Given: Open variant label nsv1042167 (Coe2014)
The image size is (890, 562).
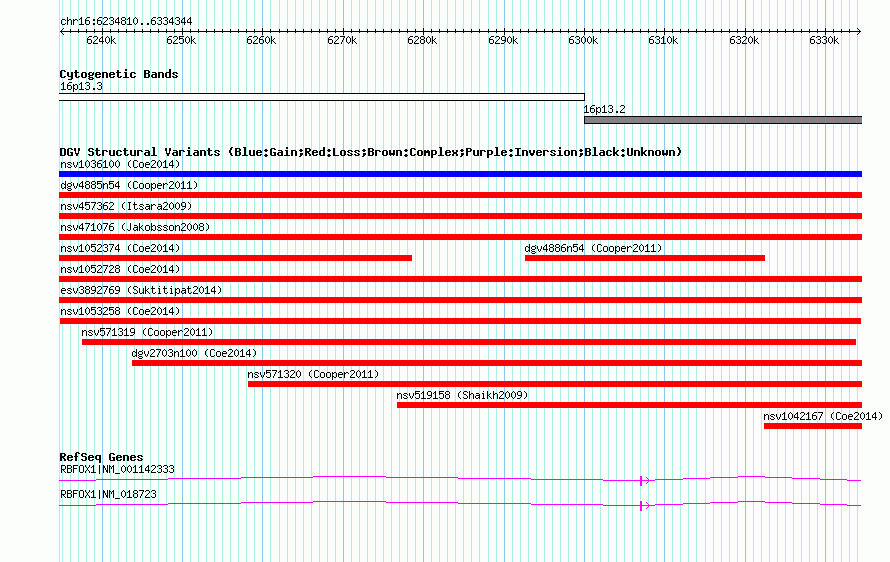Looking at the screenshot, I should pyautogui.click(x=823, y=416).
